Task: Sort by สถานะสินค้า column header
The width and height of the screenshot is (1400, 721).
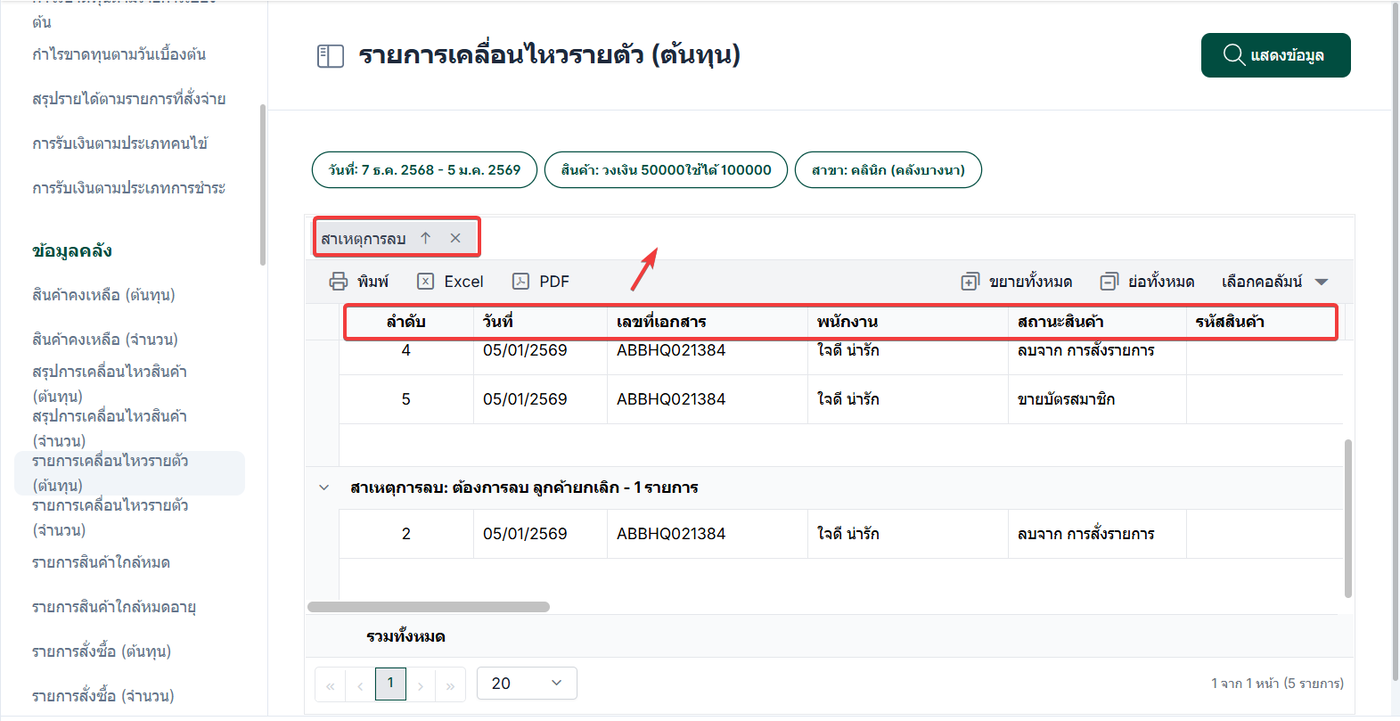Action: tap(1097, 322)
